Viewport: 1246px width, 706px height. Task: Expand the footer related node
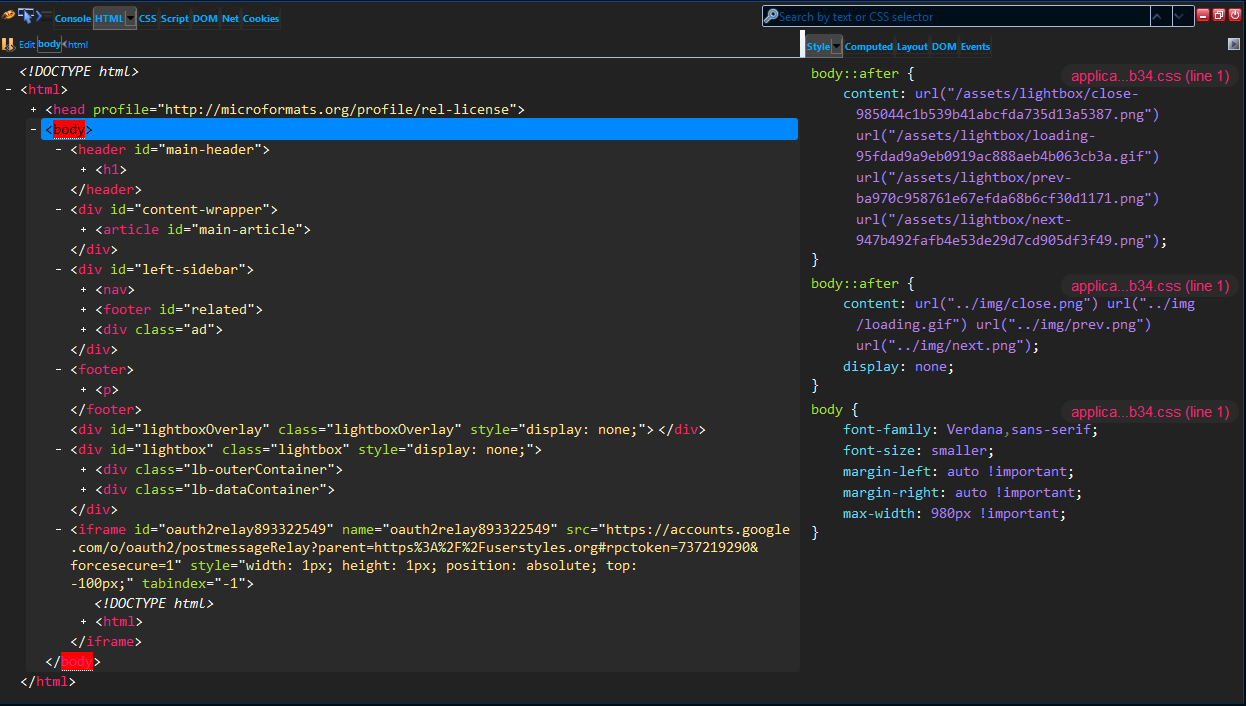84,310
